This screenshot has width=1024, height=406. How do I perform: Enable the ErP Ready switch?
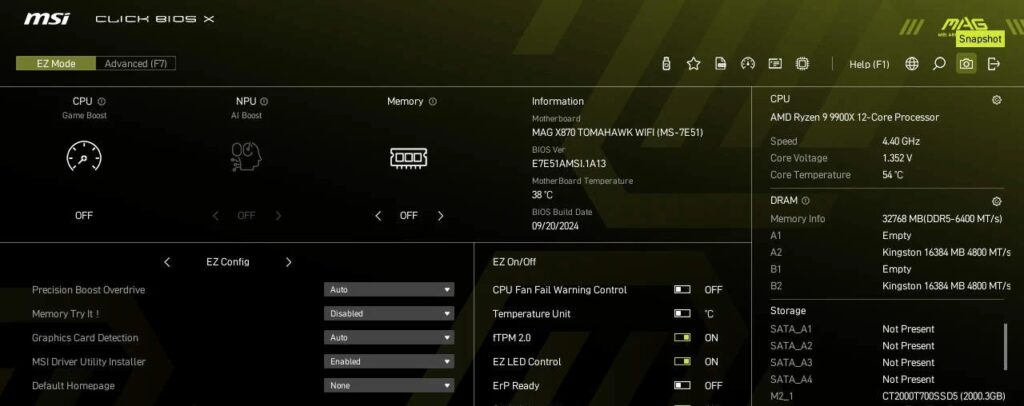coord(682,386)
